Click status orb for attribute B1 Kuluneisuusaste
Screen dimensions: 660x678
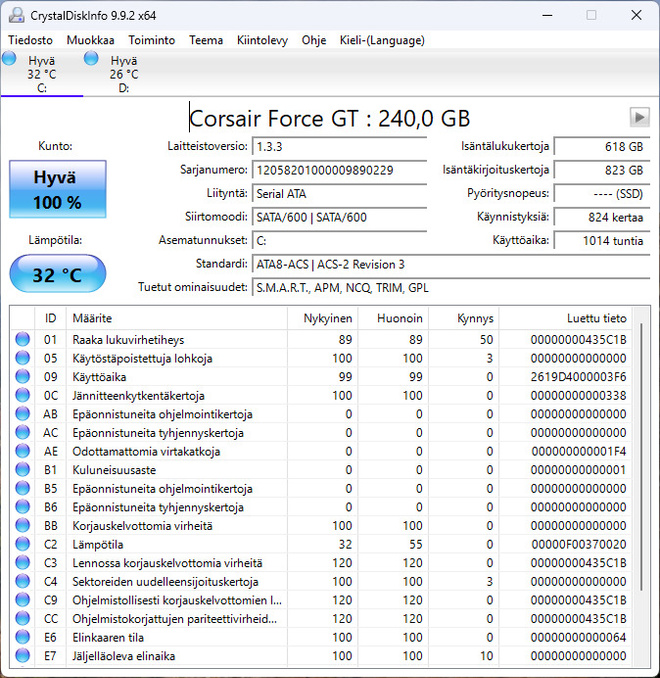pyautogui.click(x=22, y=470)
